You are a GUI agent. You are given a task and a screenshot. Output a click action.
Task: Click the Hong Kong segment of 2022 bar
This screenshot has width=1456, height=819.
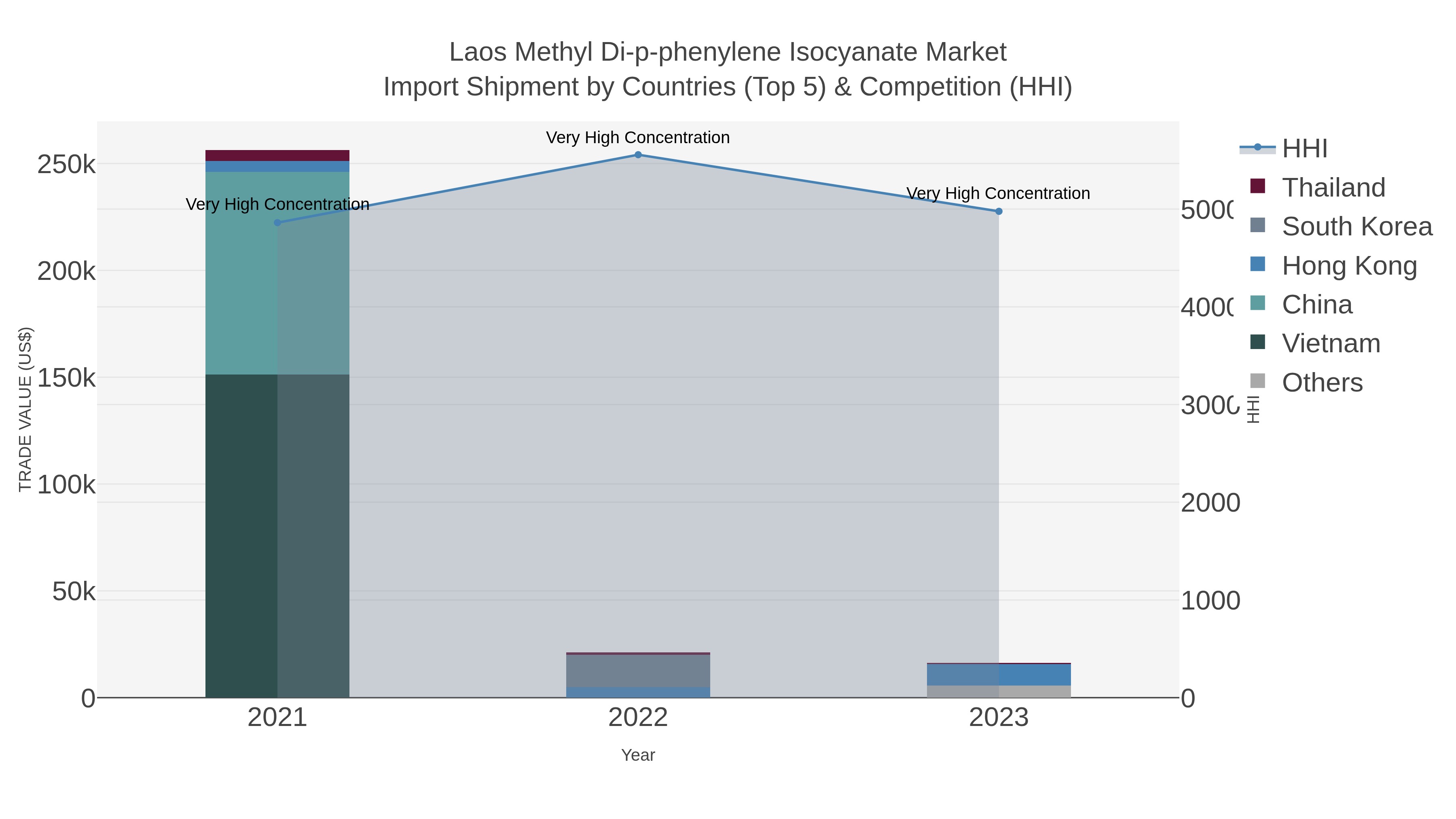pyautogui.click(x=638, y=693)
